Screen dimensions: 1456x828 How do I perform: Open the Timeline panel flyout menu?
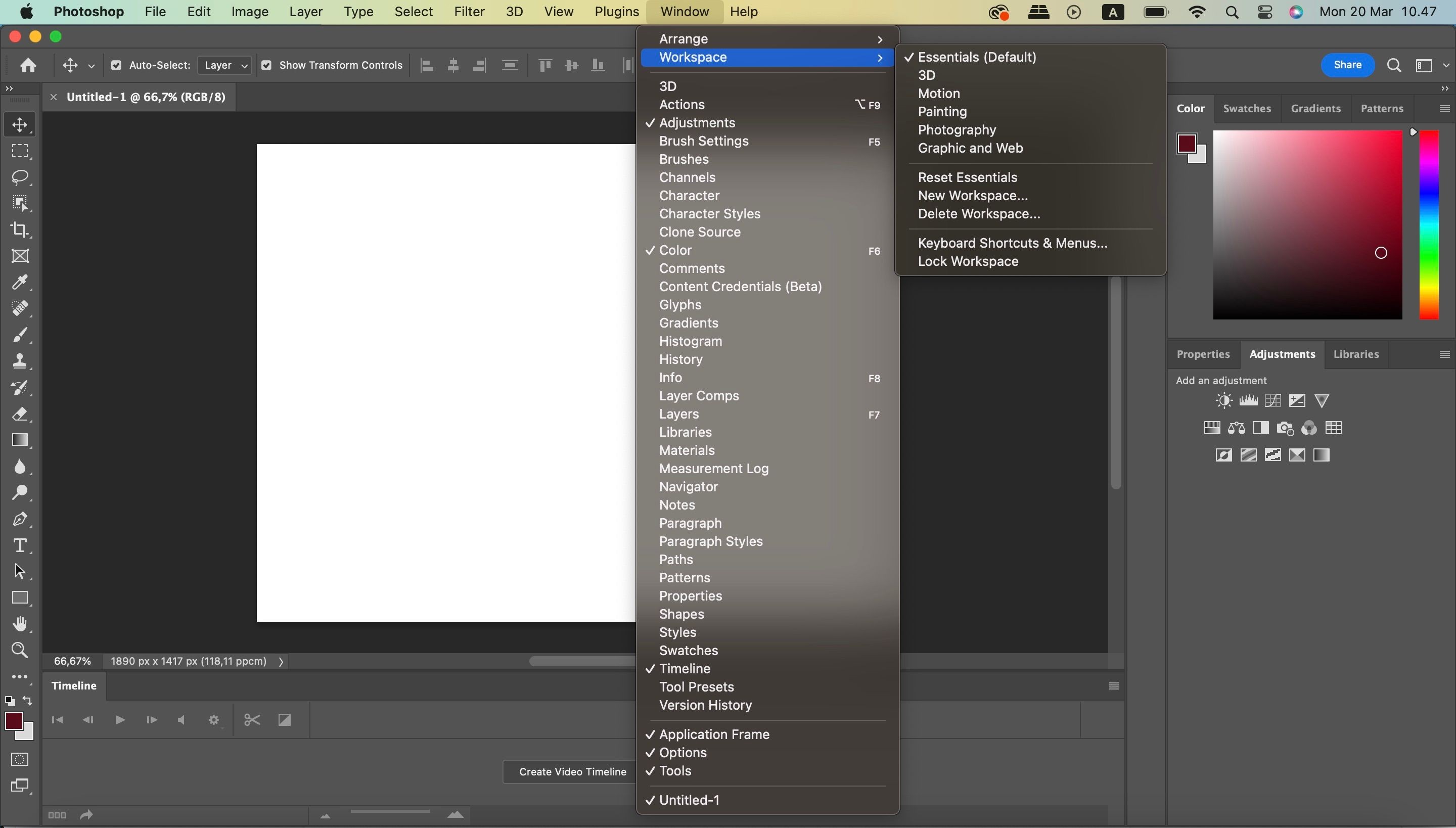1114,686
